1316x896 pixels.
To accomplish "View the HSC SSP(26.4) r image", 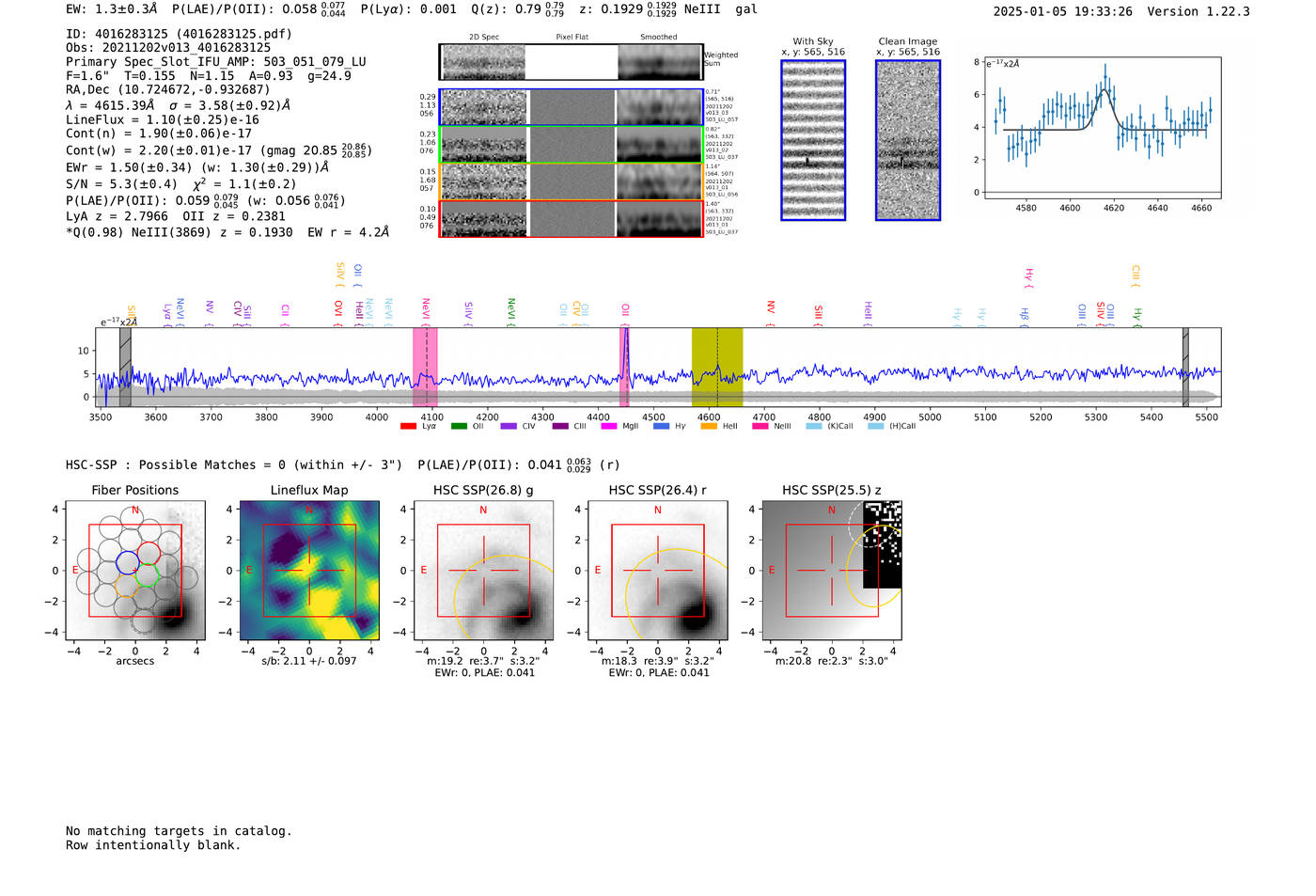I will pyautogui.click(x=657, y=571).
